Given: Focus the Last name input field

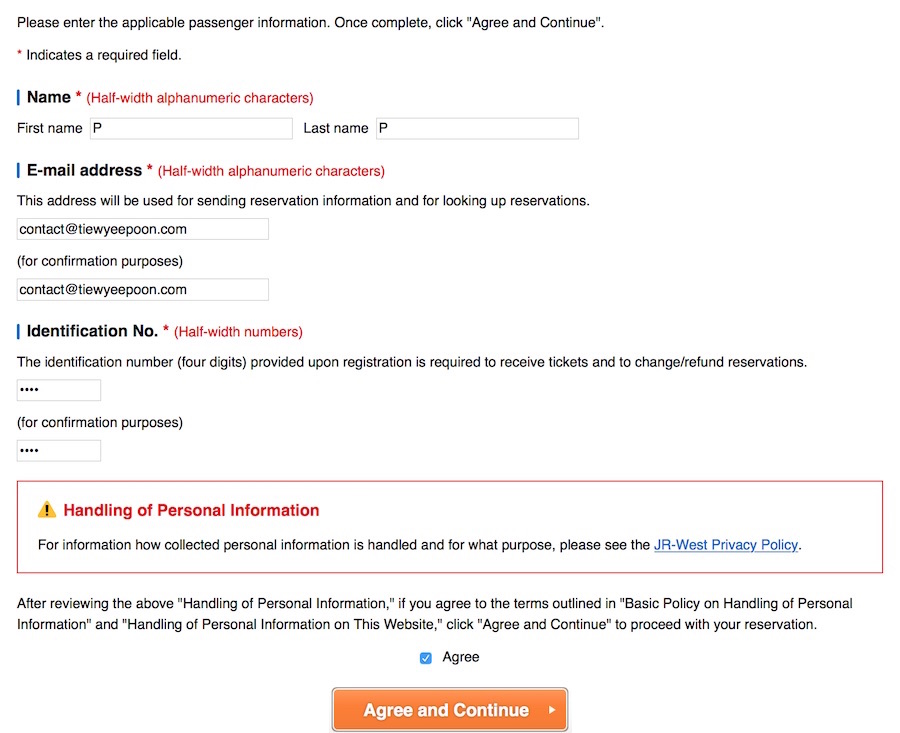Looking at the screenshot, I should click(x=477, y=128).
